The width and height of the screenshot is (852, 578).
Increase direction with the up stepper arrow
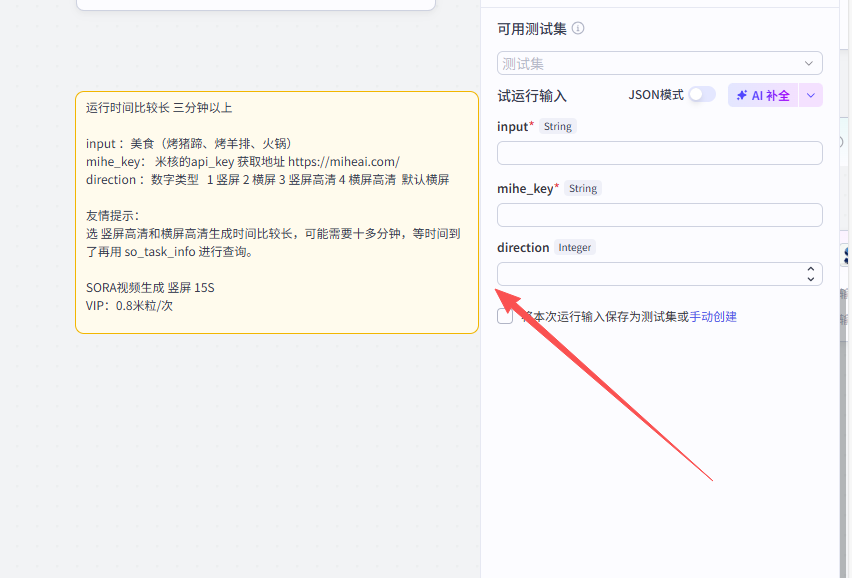pos(810,269)
